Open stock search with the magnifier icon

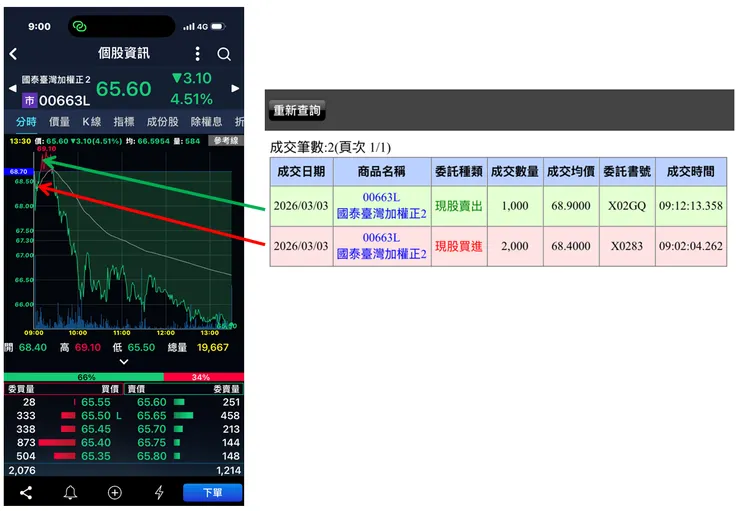coord(224,54)
